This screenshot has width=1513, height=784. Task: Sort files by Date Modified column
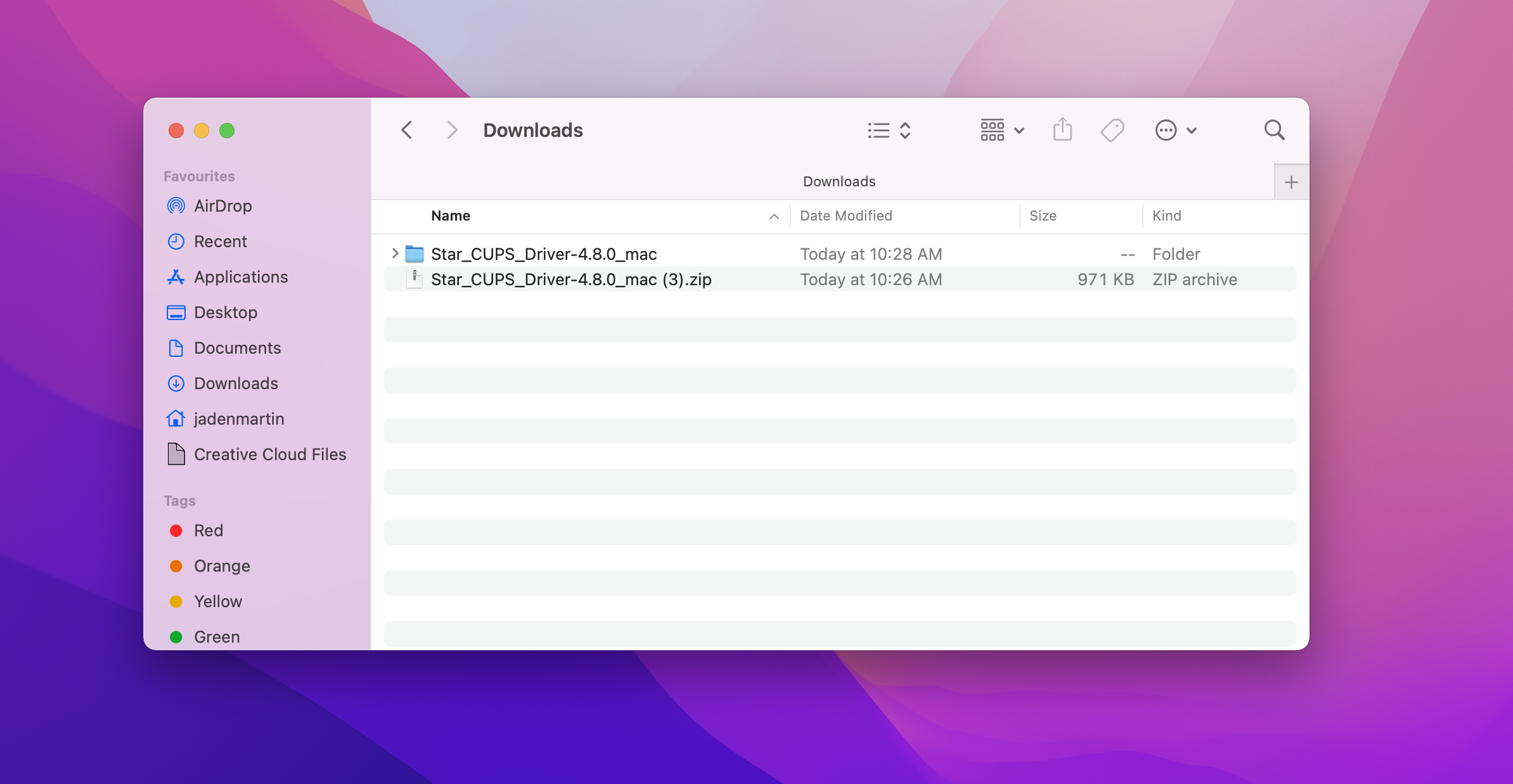[x=846, y=216]
